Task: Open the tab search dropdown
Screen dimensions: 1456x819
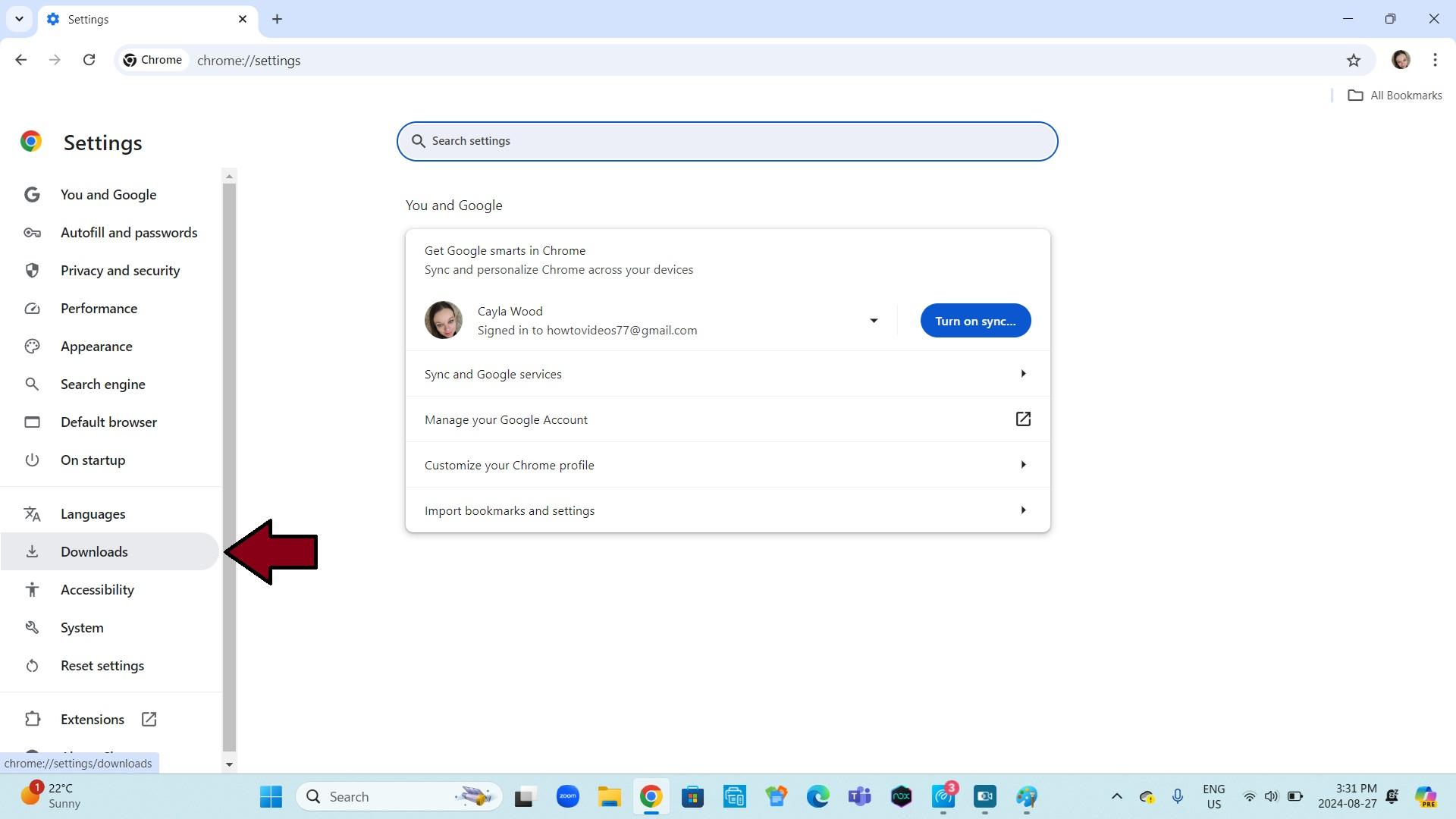Action: coord(19,19)
